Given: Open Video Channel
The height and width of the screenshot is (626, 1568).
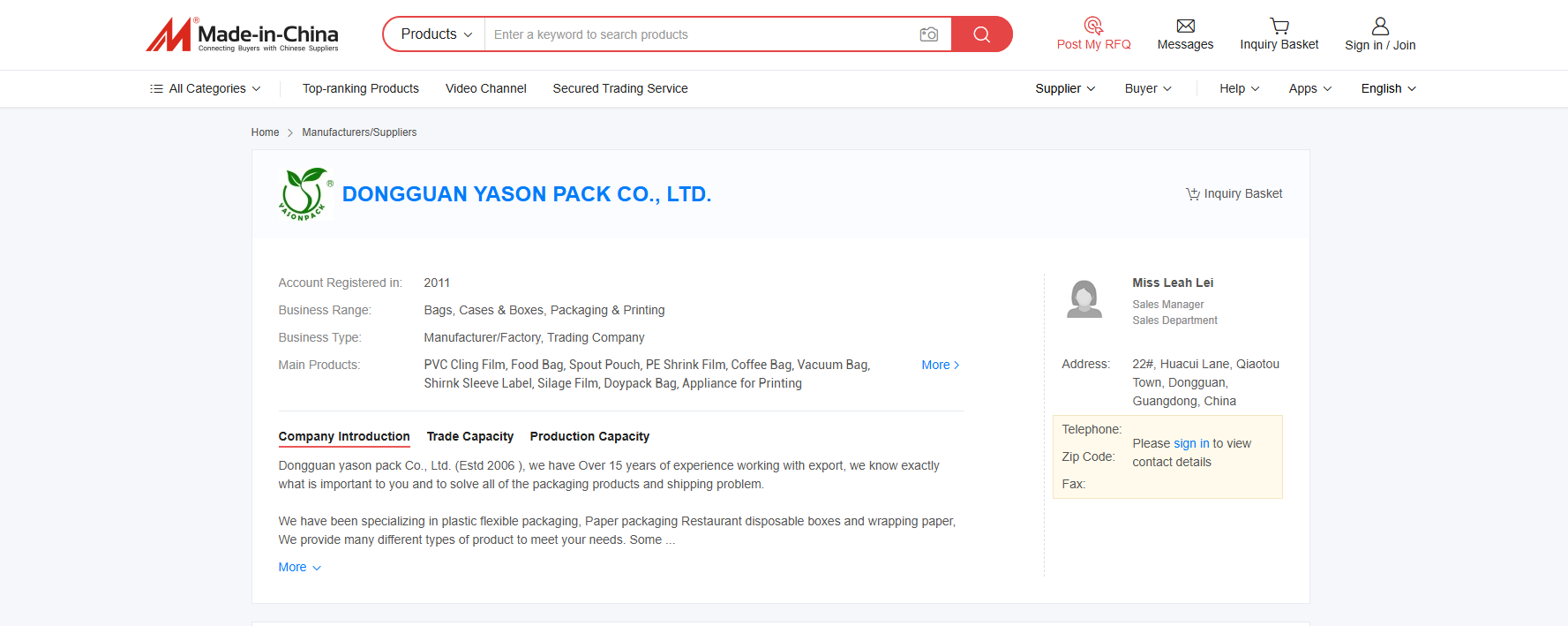Looking at the screenshot, I should [x=485, y=88].
